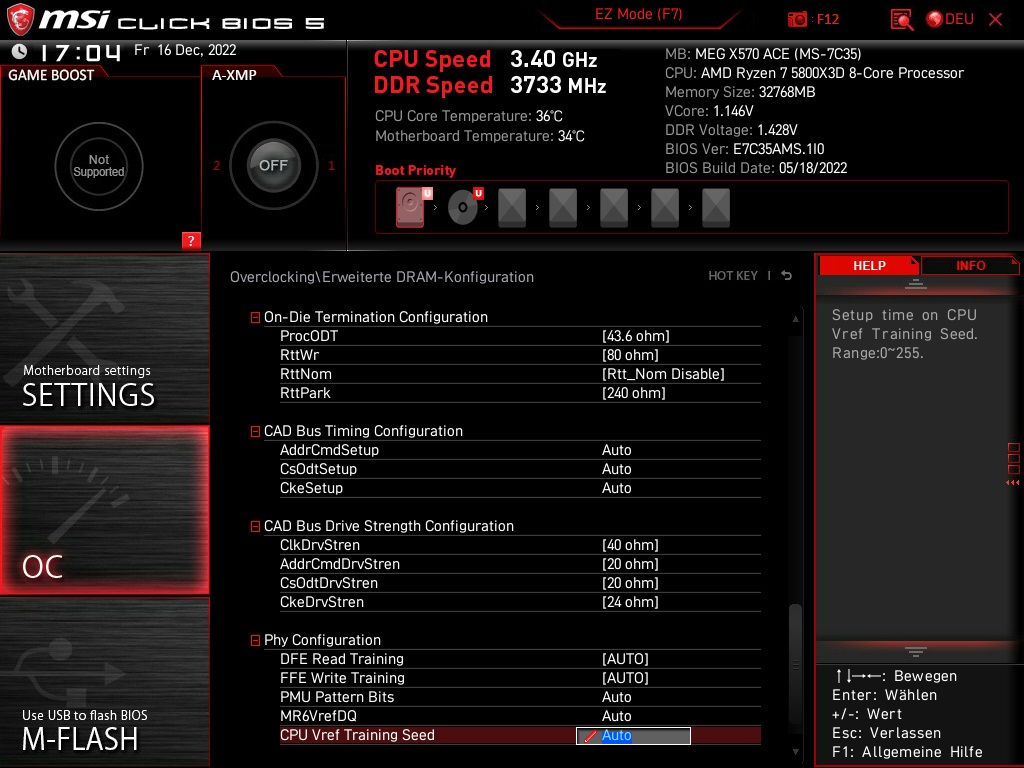Toggle the A-XMP OFF knob
1024x768 pixels.
tap(273, 166)
